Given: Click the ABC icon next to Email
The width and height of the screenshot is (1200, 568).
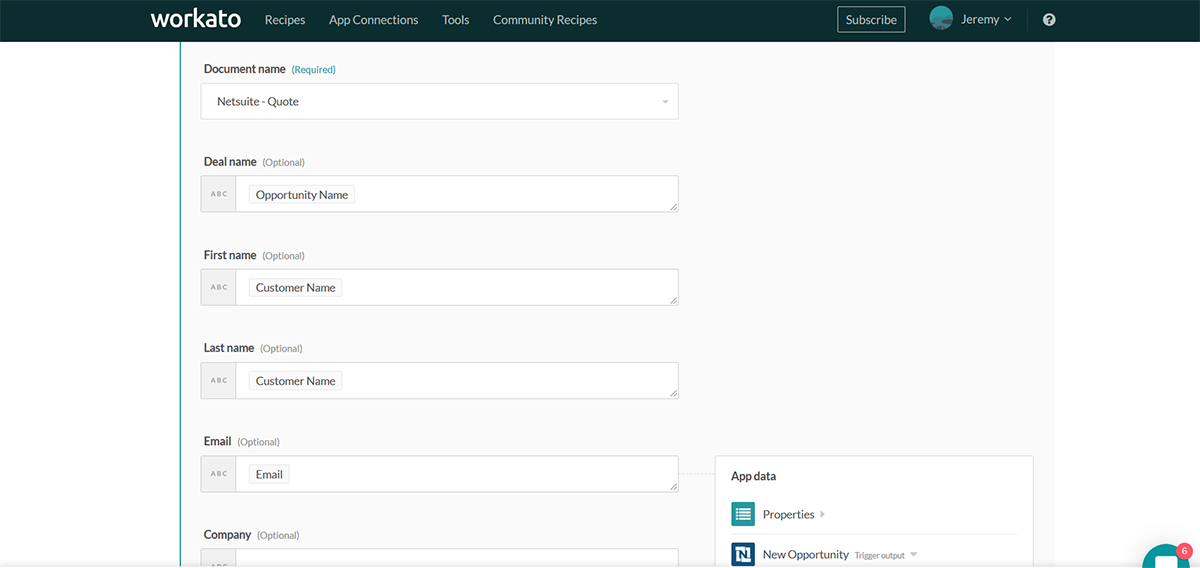Looking at the screenshot, I should pos(218,474).
